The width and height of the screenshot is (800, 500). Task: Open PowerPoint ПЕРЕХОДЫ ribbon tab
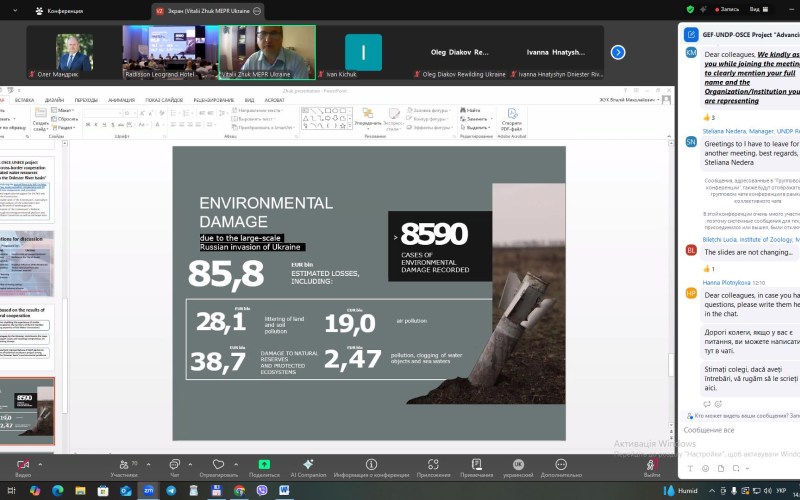(86, 100)
